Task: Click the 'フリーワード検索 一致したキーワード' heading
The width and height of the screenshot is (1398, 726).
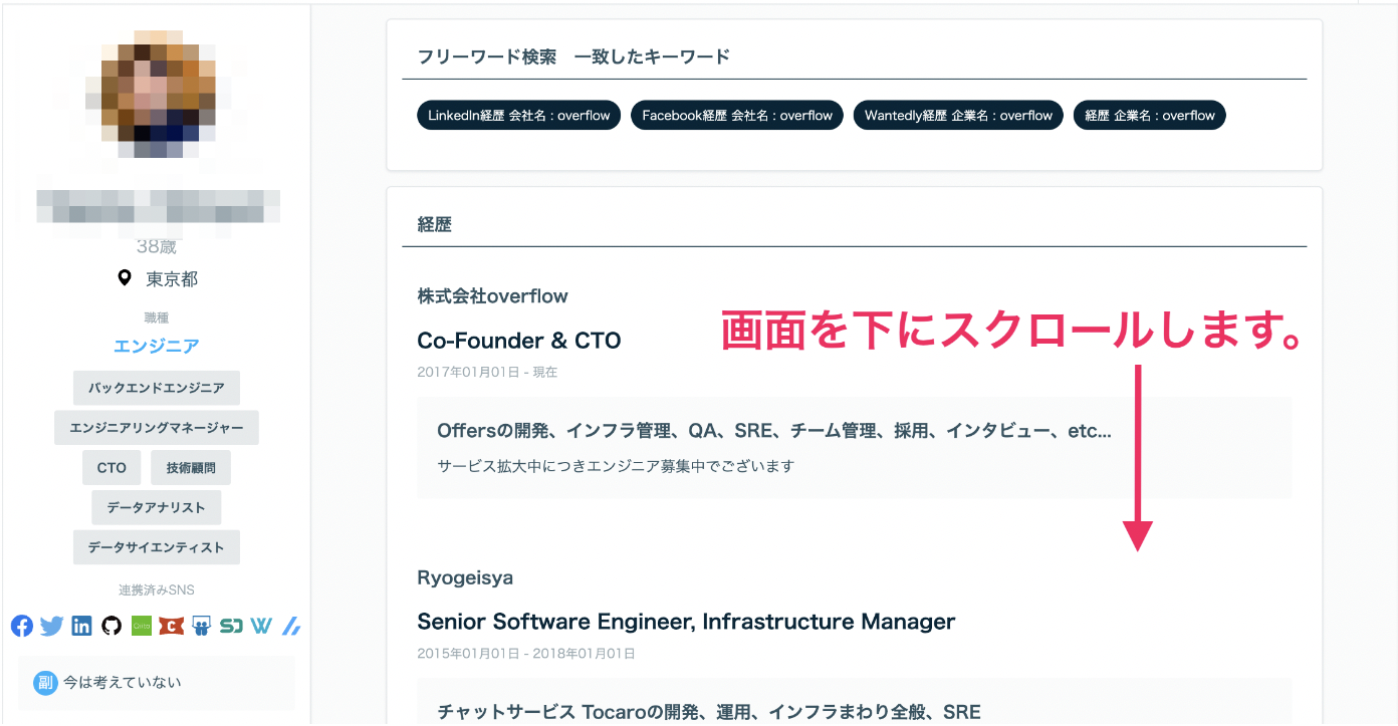Action: click(x=574, y=57)
